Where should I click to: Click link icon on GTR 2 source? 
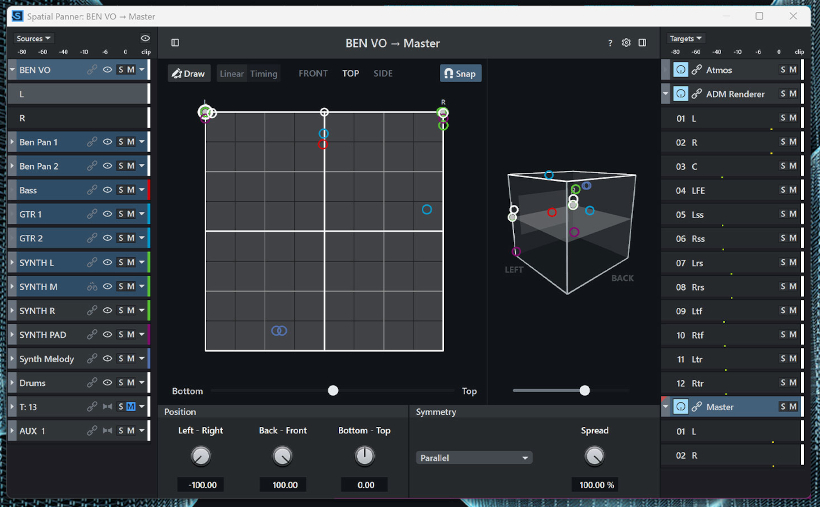coord(92,238)
